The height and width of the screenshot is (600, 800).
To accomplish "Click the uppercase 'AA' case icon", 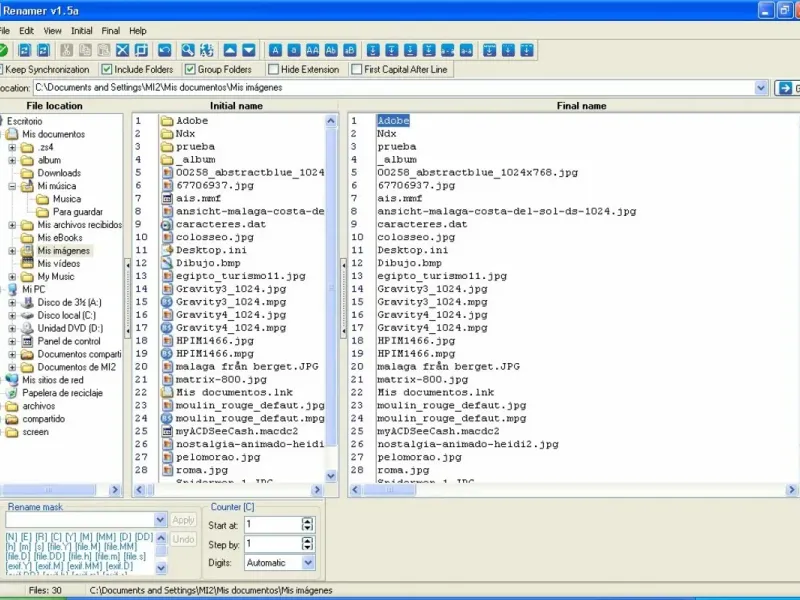I will pyautogui.click(x=313, y=50).
